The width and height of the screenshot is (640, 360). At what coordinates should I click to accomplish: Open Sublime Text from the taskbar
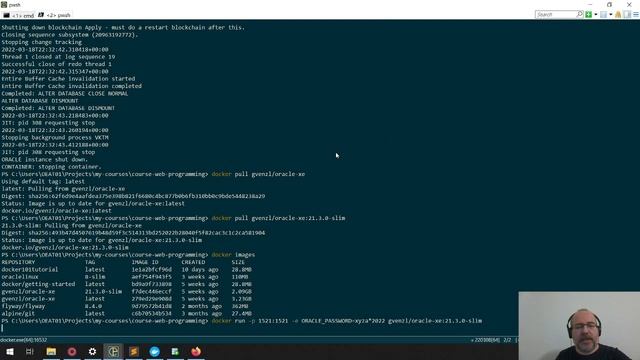tap(134, 351)
